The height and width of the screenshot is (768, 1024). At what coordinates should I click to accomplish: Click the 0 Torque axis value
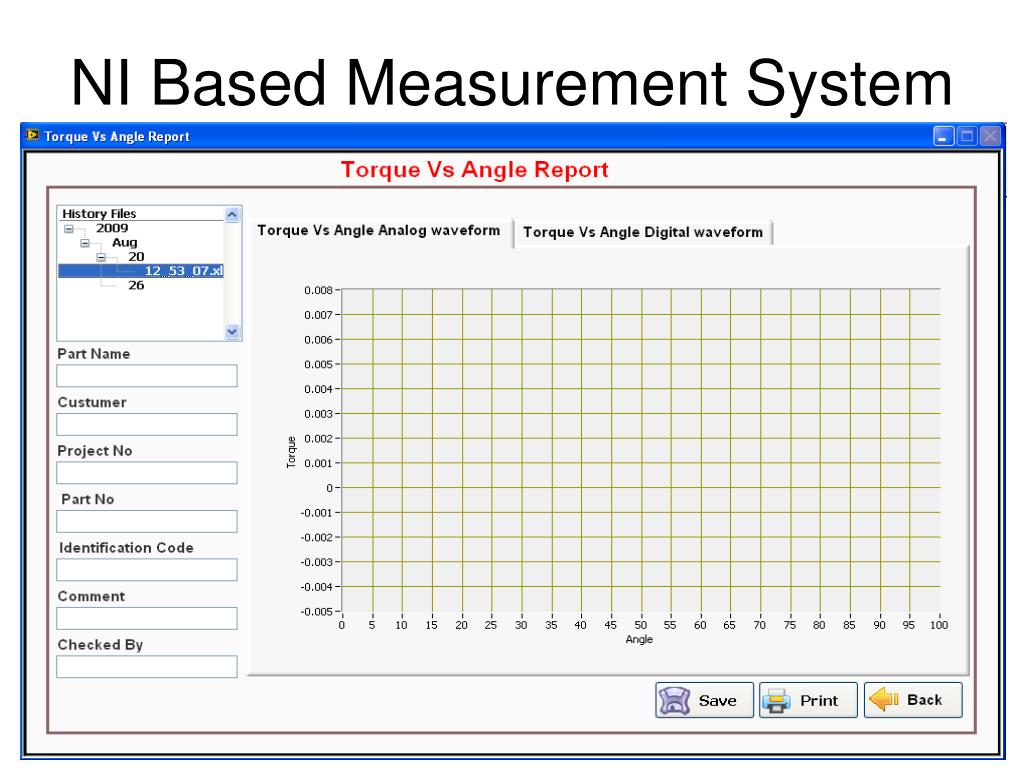(x=330, y=488)
